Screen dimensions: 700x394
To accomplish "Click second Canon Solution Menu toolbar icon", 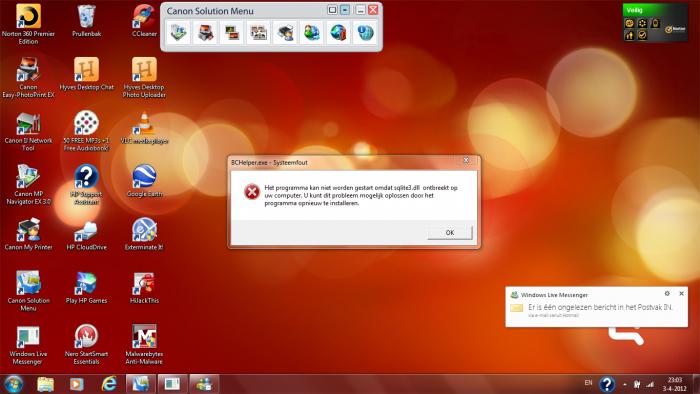I will (205, 33).
